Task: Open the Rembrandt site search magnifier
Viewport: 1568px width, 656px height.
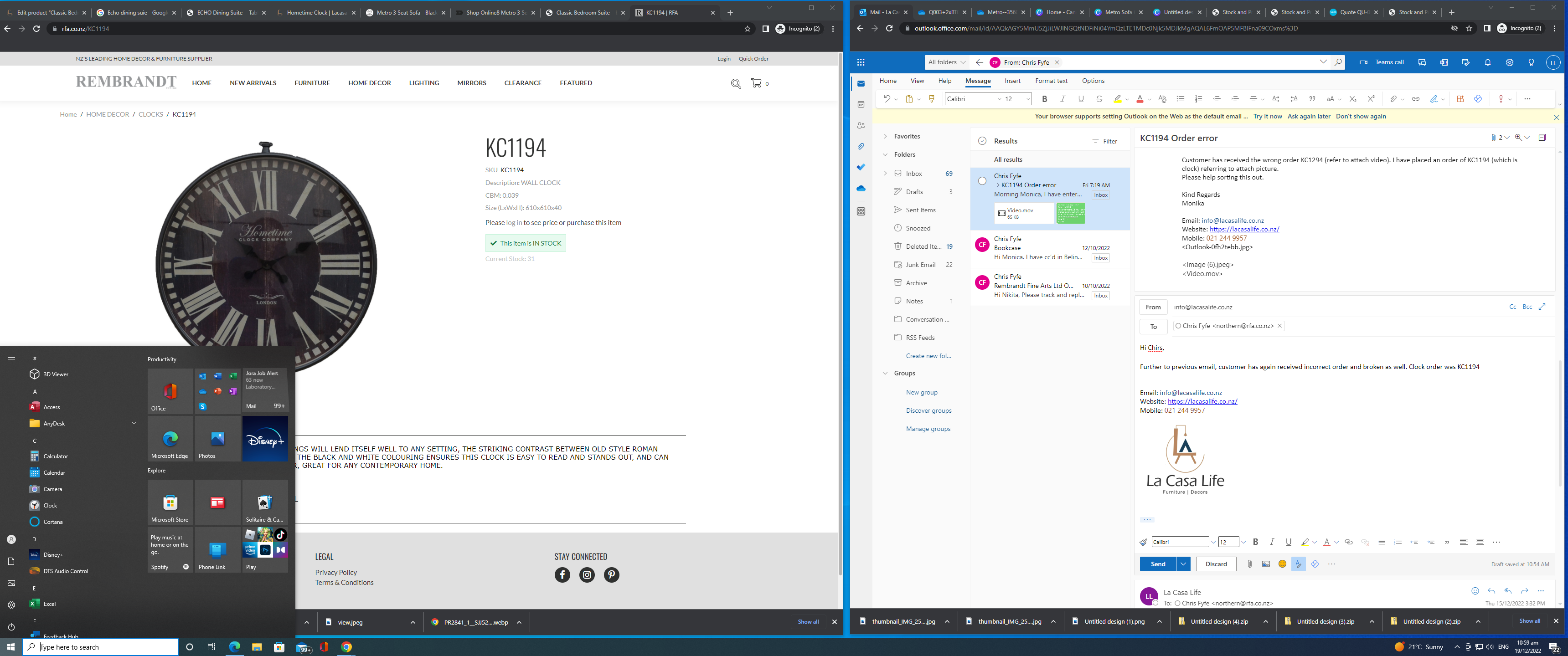Action: click(735, 83)
